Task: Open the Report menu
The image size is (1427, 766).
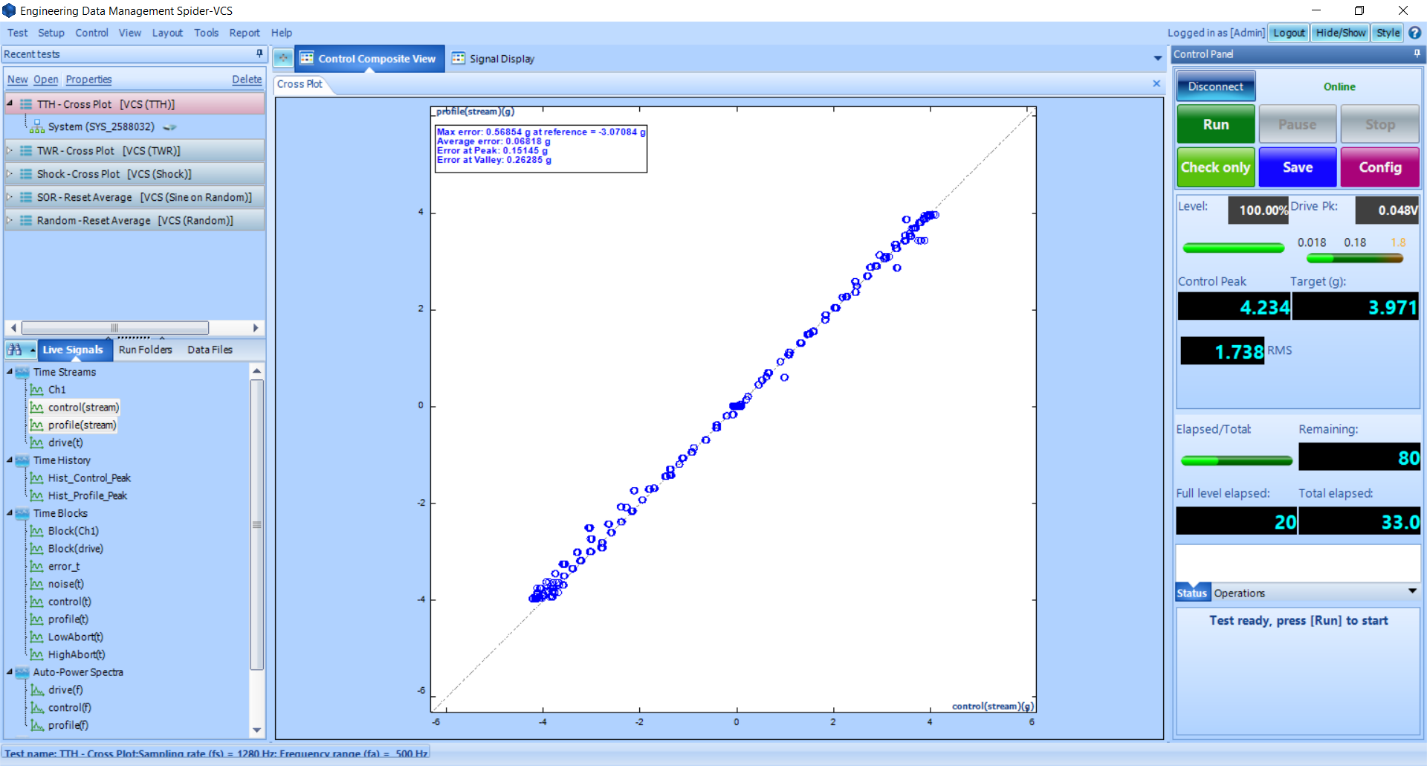Action: point(245,32)
